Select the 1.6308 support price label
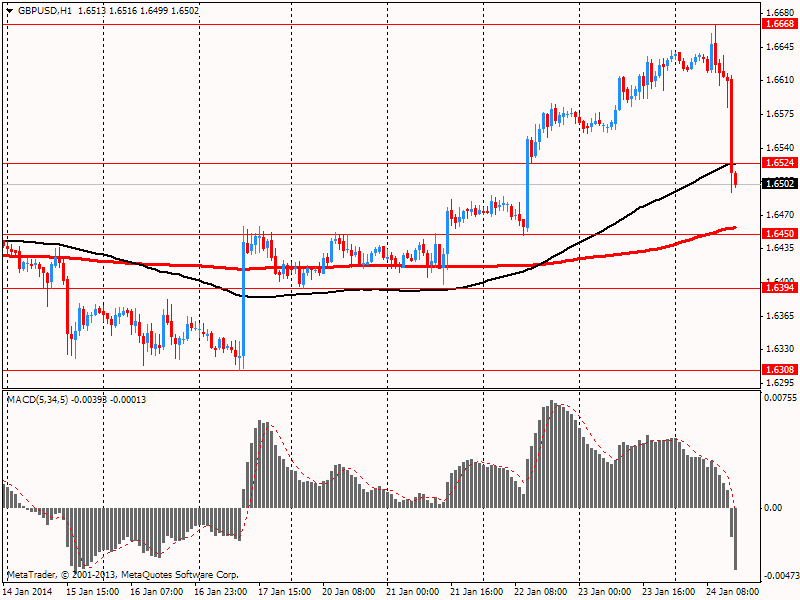 pyautogui.click(x=780, y=370)
